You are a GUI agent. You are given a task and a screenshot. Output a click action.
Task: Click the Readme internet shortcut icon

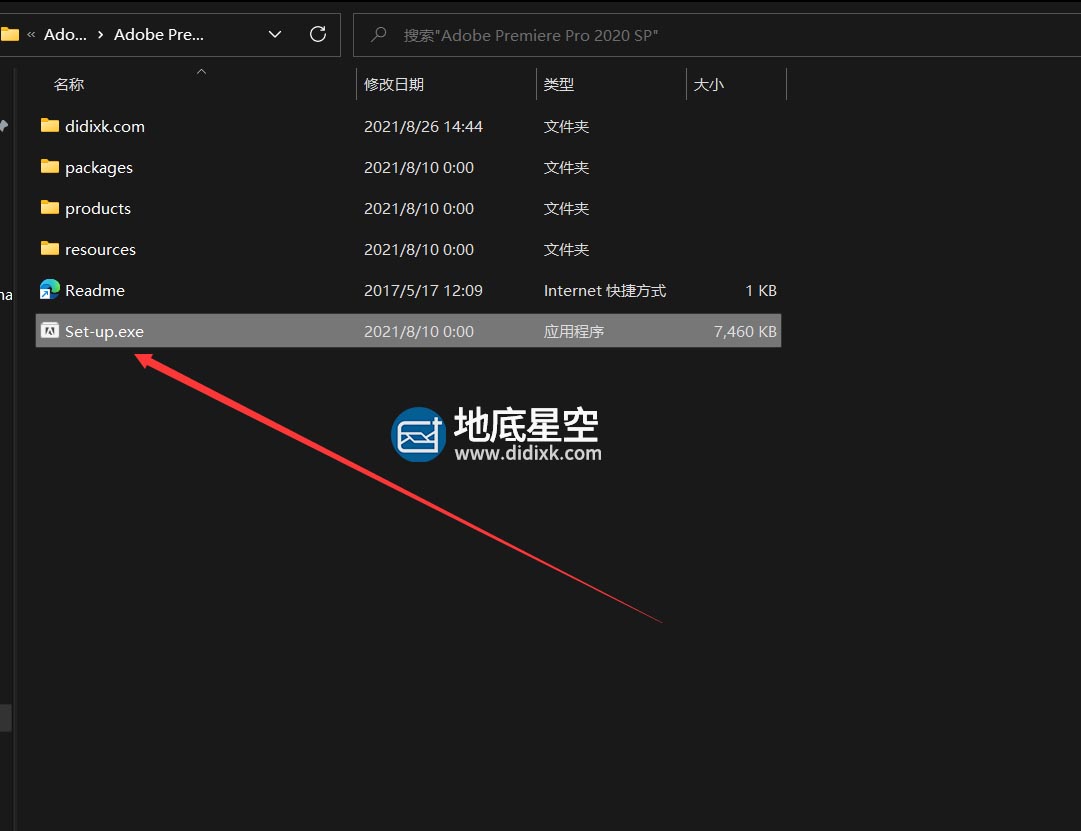point(50,289)
